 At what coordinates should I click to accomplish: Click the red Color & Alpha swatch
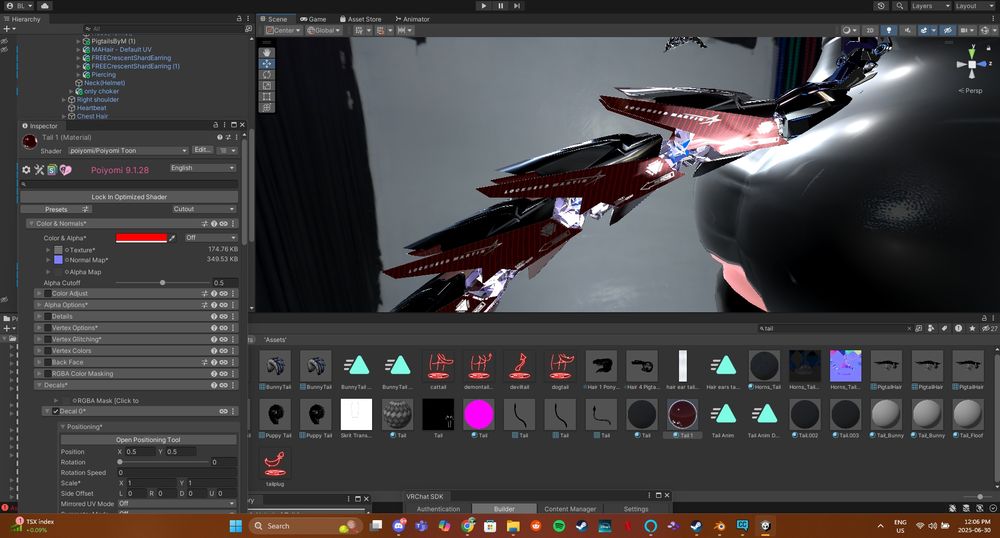[141, 238]
